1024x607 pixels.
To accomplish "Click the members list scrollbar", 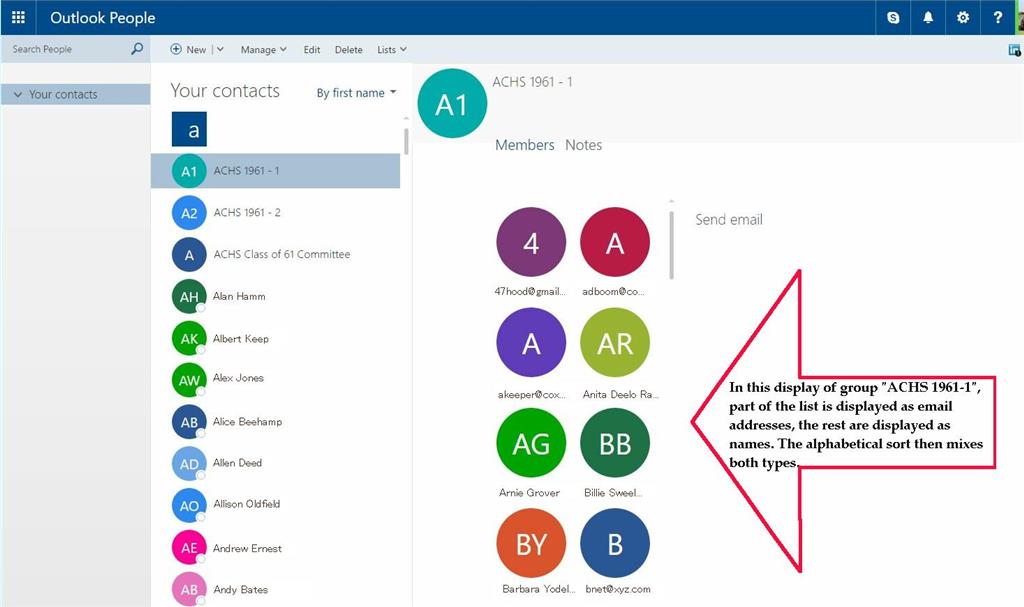I will pos(671,245).
